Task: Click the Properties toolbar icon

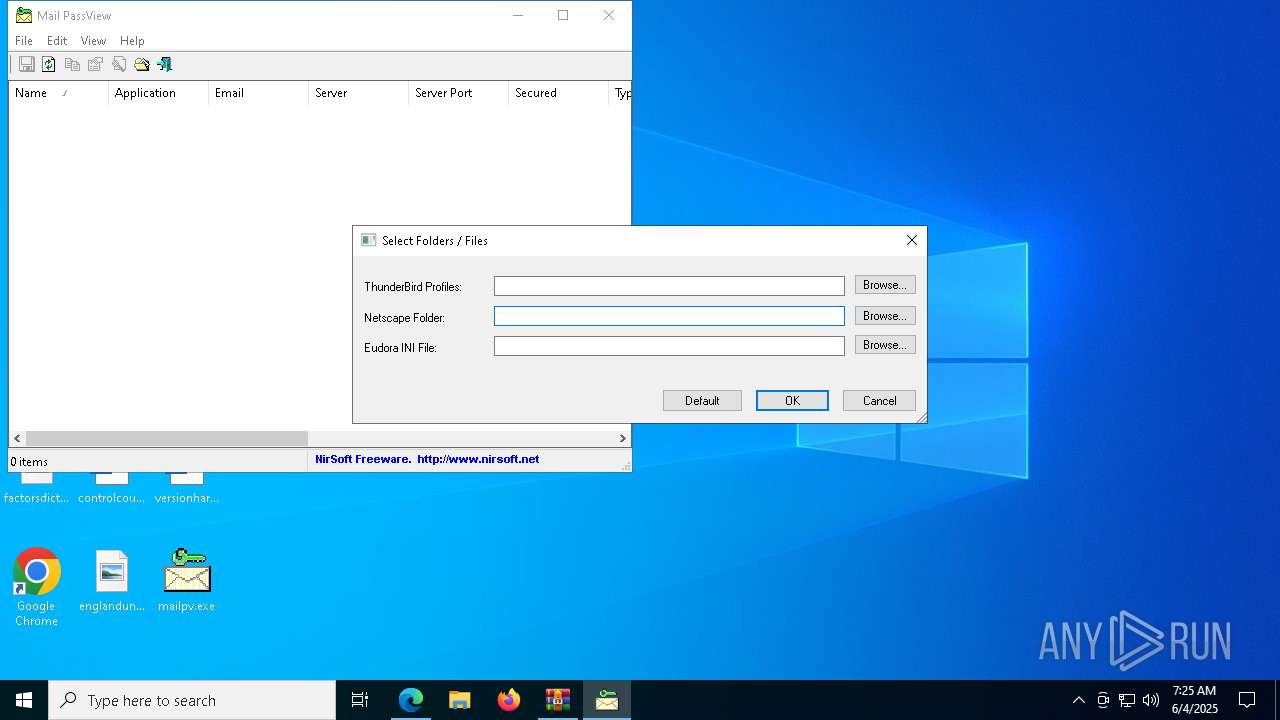Action: pyautogui.click(x=95, y=64)
